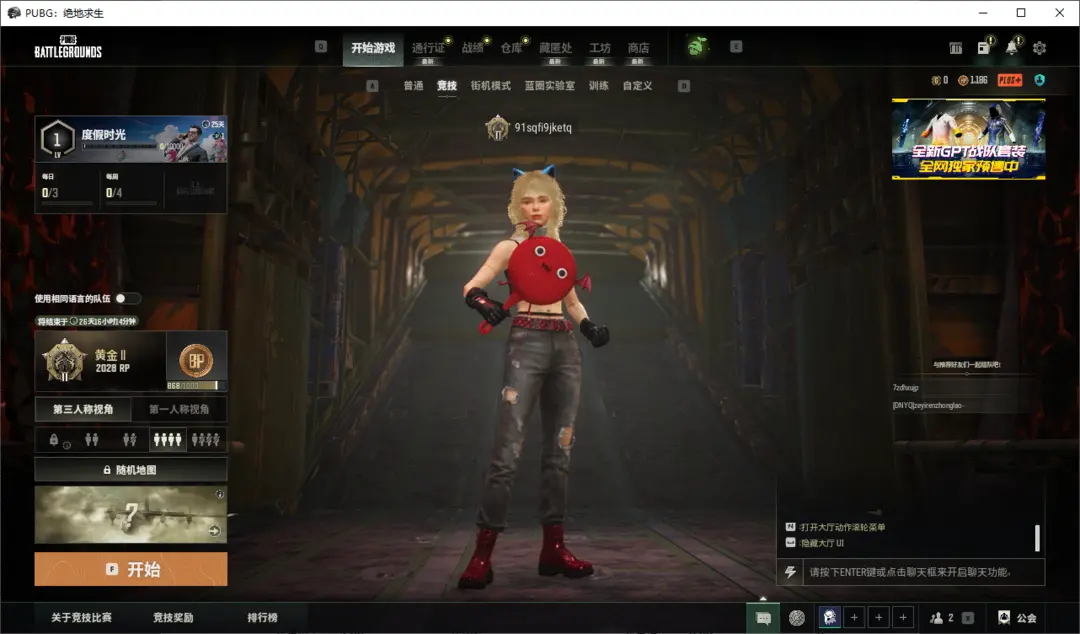Select two-player duo team size
1080x634 pixels.
click(92, 440)
